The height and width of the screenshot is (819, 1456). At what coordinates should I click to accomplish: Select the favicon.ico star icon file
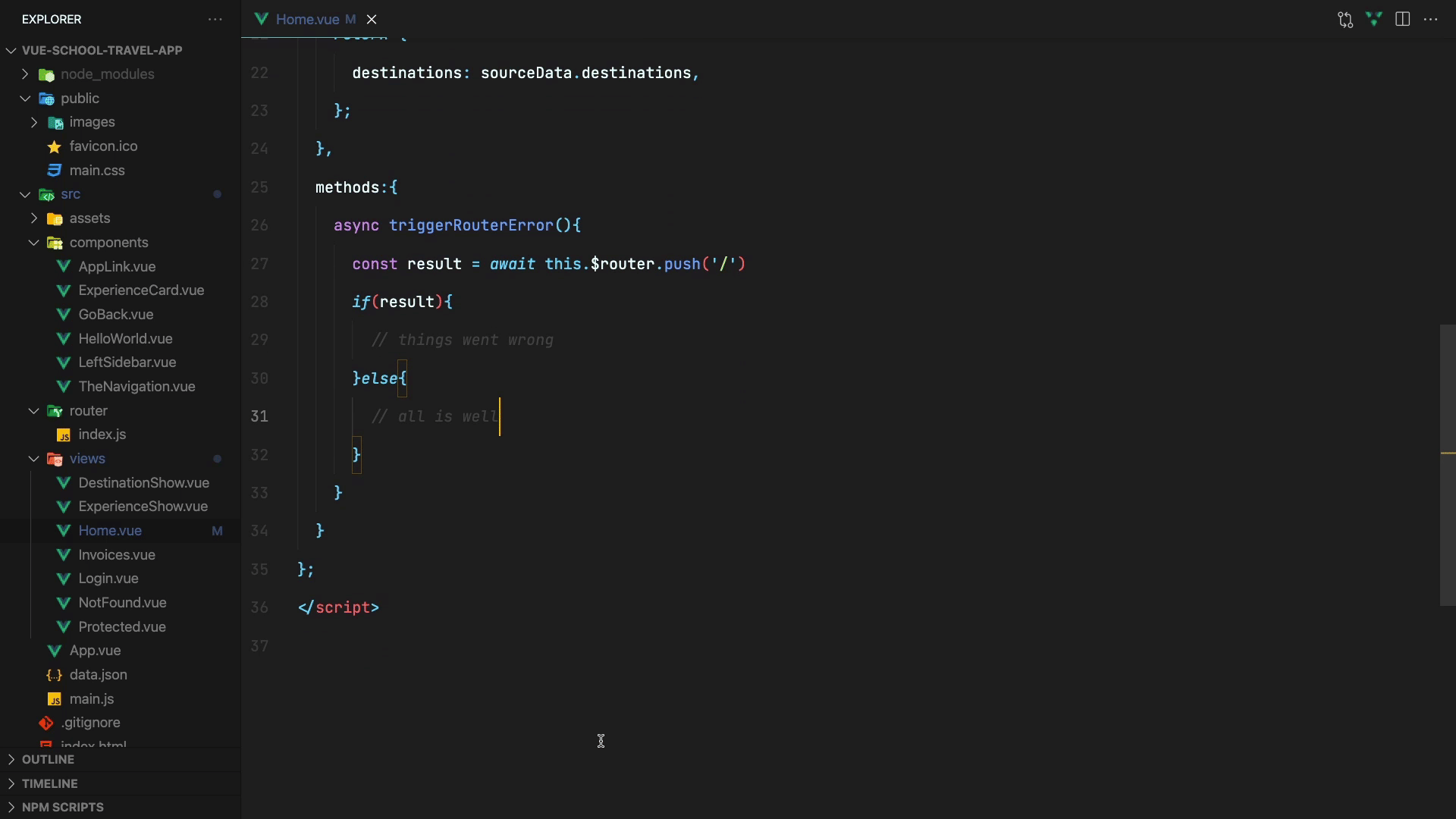pyautogui.click(x=103, y=146)
